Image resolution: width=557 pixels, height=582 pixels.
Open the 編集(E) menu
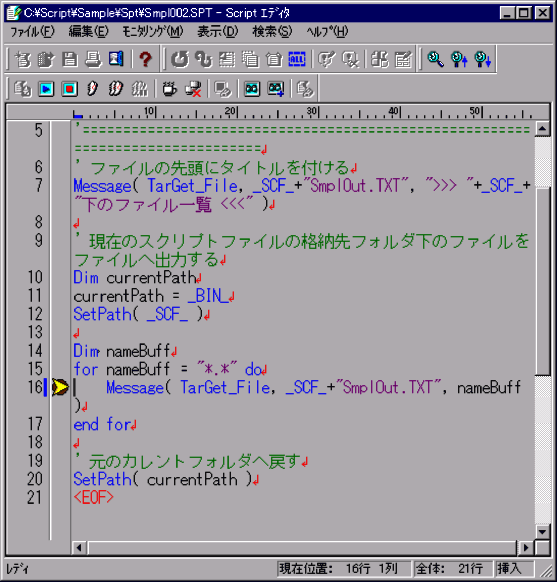[x=89, y=32]
